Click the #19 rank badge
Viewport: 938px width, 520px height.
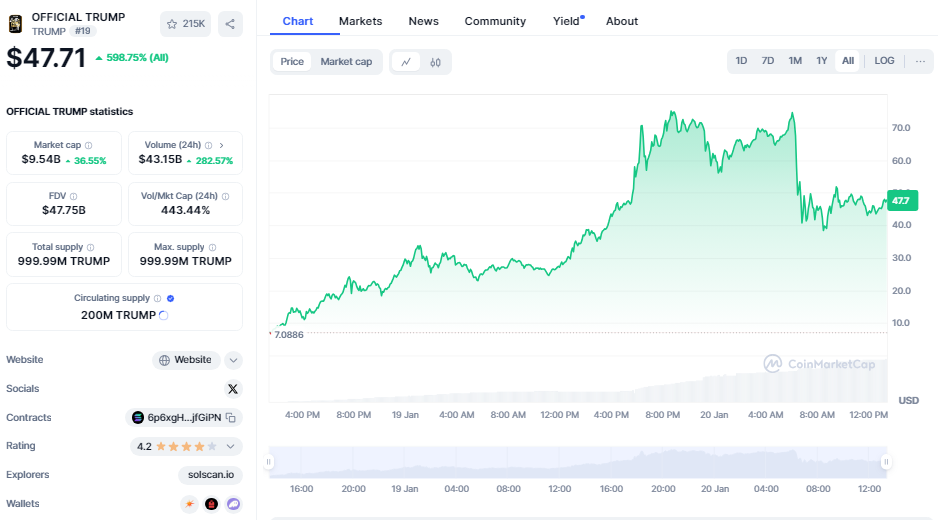pos(83,31)
